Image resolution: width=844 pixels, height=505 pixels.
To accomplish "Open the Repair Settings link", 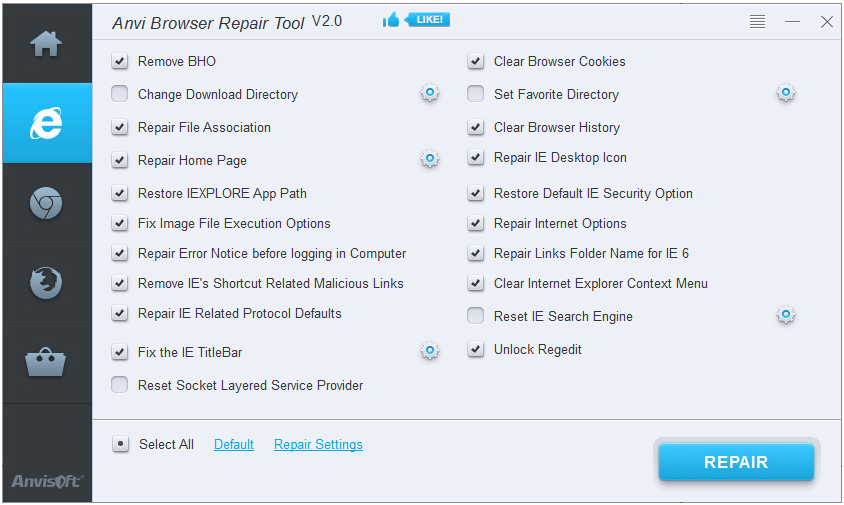I will click(x=318, y=445).
